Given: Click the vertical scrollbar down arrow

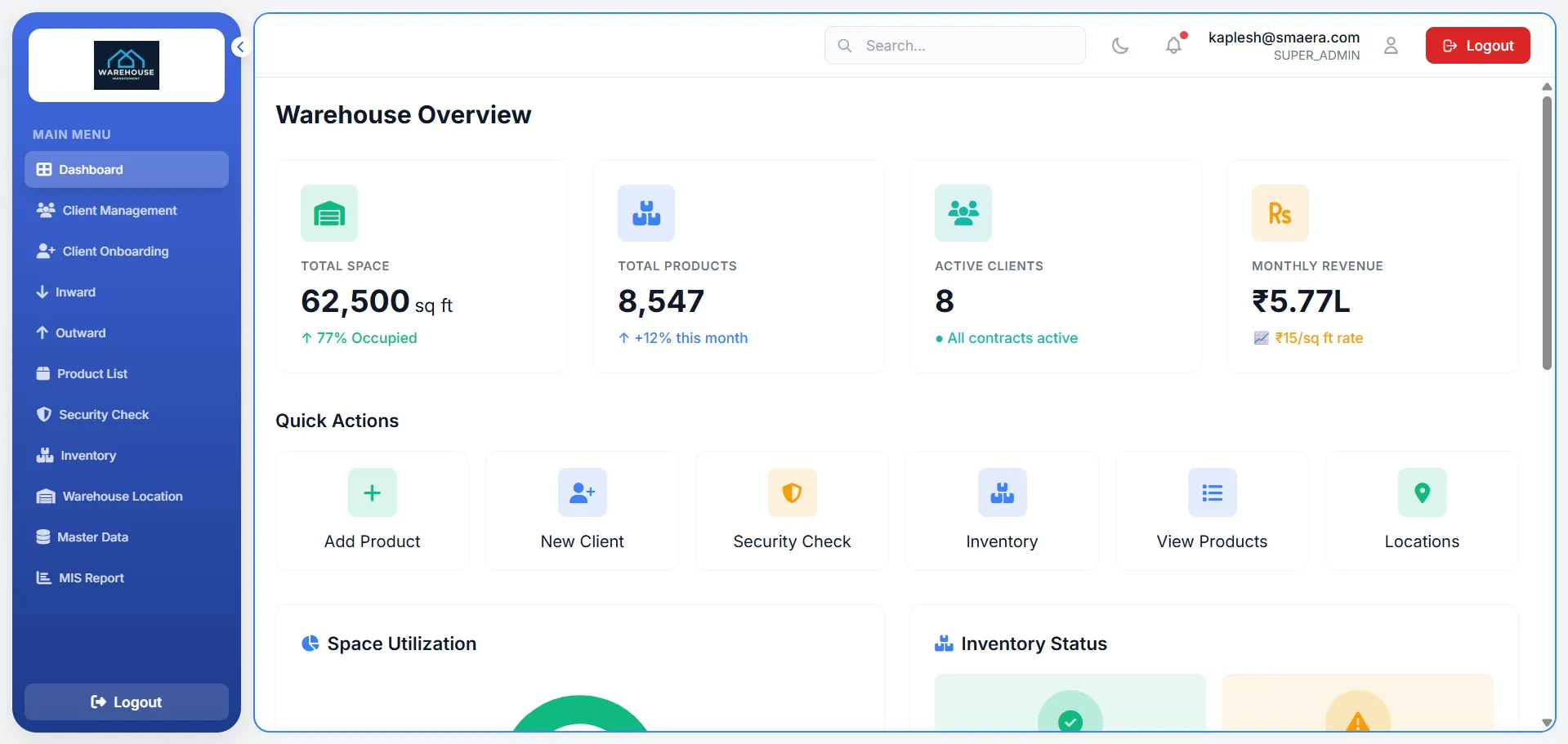Looking at the screenshot, I should pyautogui.click(x=1546, y=723).
